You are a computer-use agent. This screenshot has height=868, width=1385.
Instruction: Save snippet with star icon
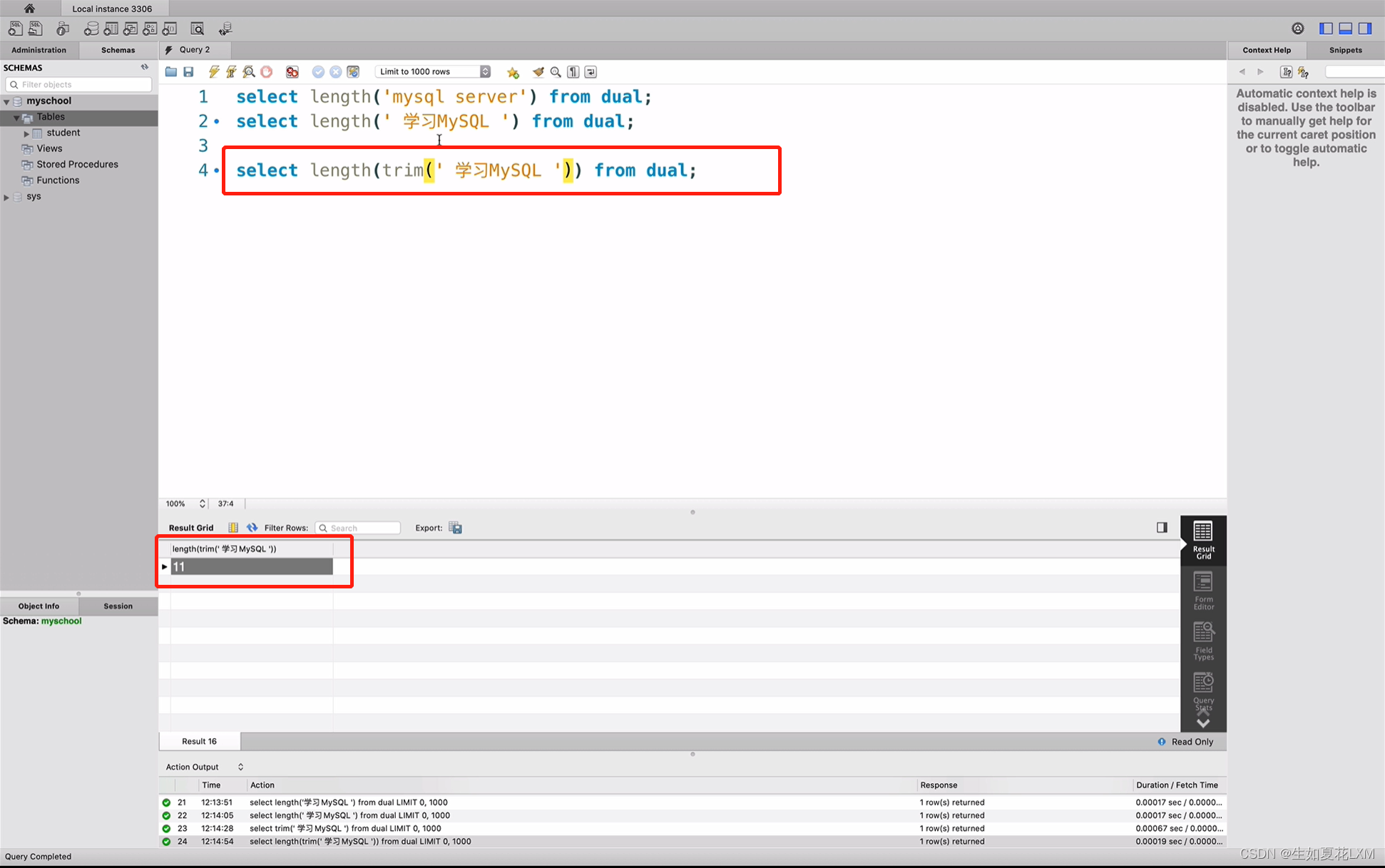tap(513, 72)
